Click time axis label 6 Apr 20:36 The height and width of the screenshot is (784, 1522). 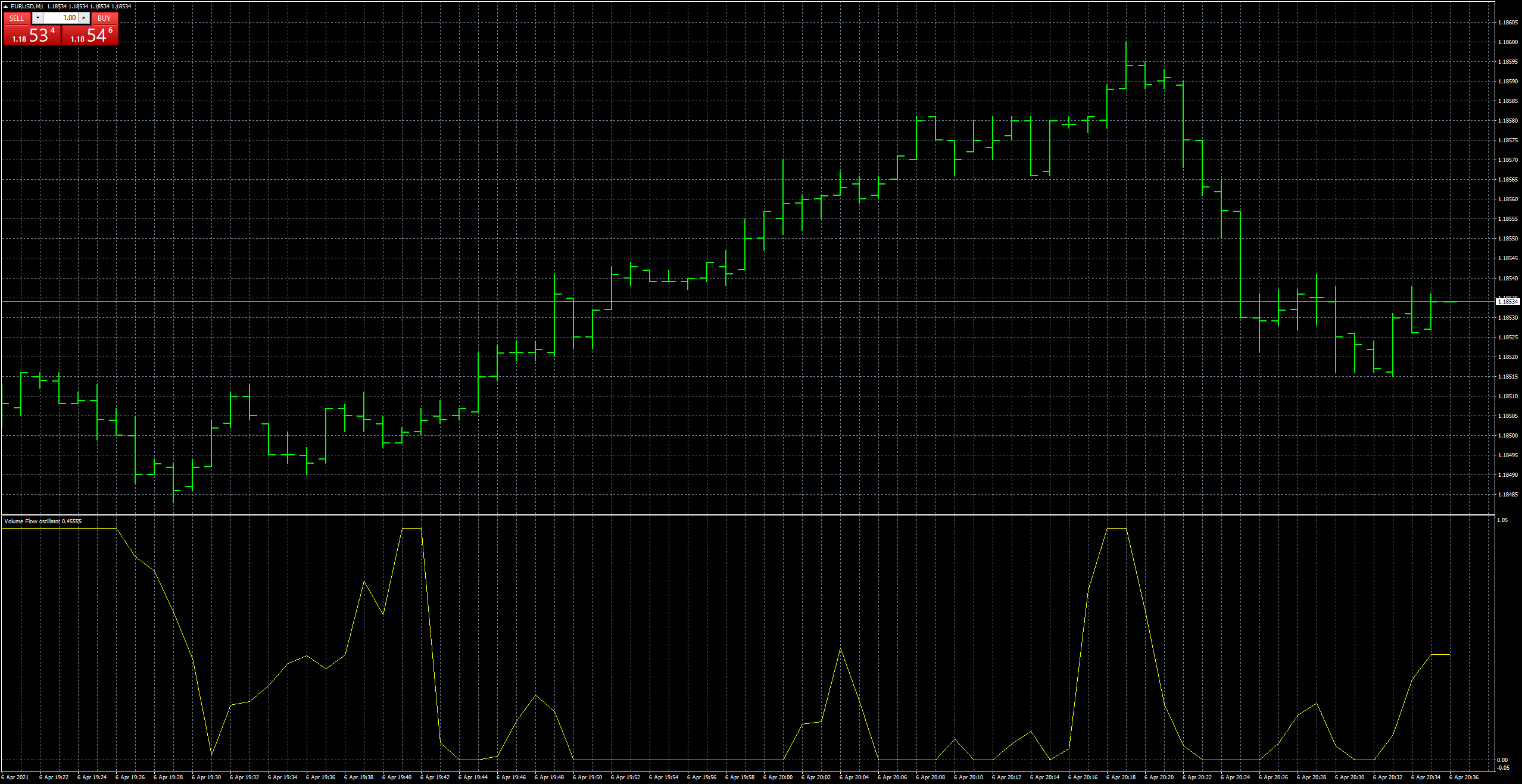[x=1464, y=777]
